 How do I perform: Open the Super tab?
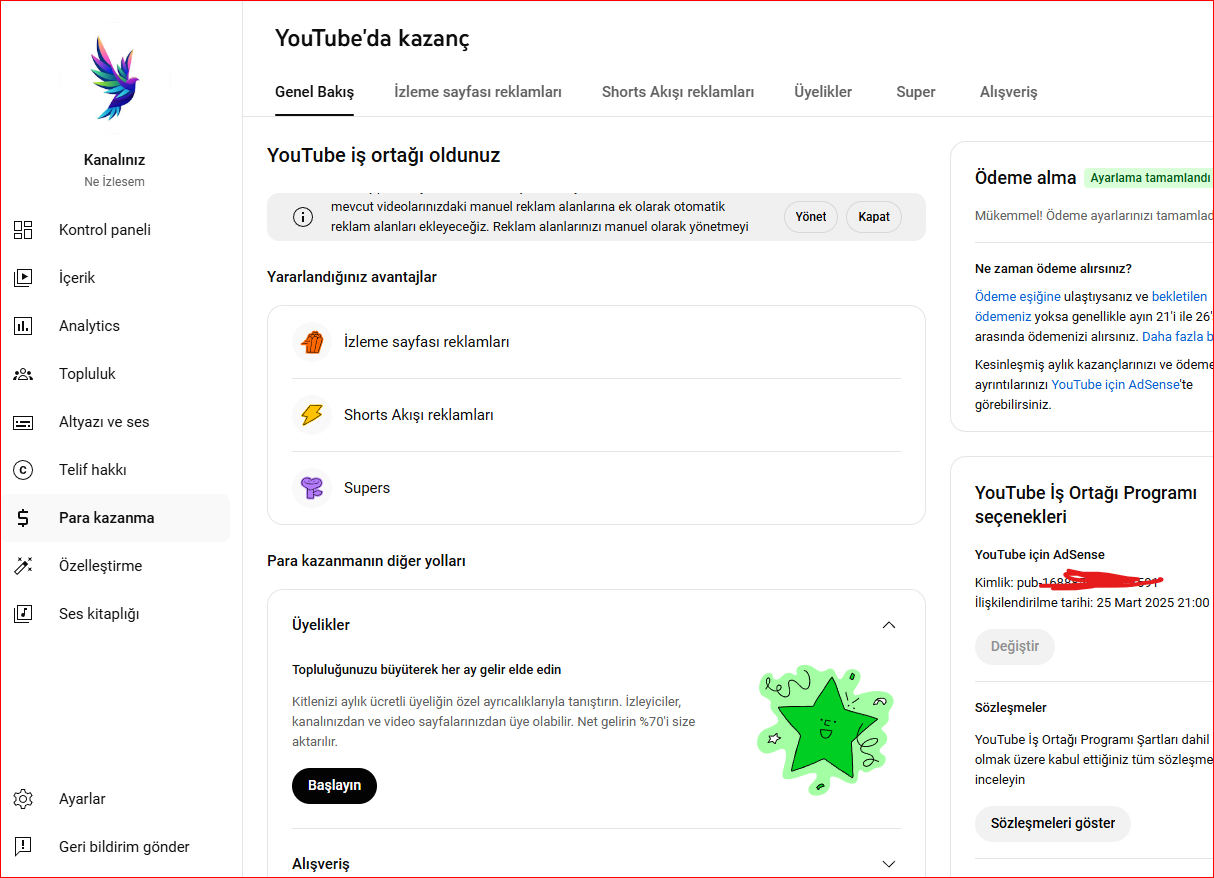coord(916,92)
